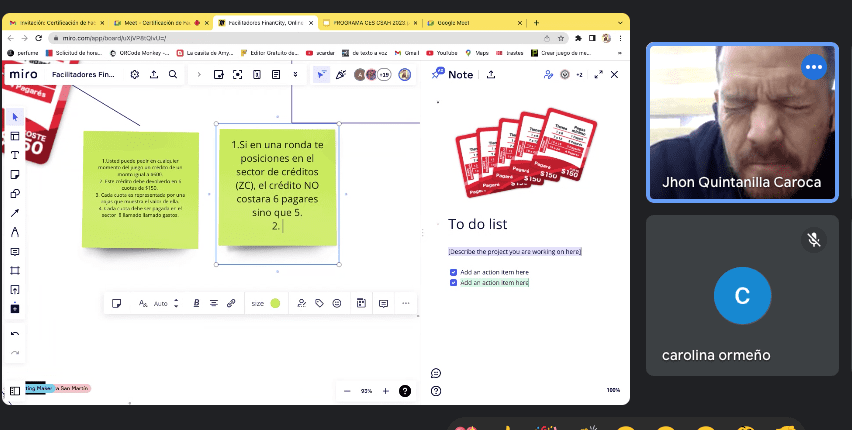Open the font style option in the context toolbar

point(143,303)
